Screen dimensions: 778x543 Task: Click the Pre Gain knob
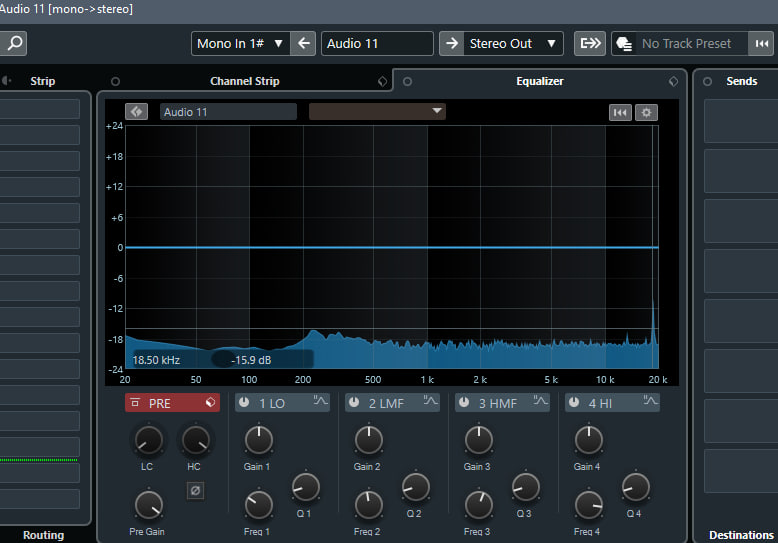click(148, 505)
